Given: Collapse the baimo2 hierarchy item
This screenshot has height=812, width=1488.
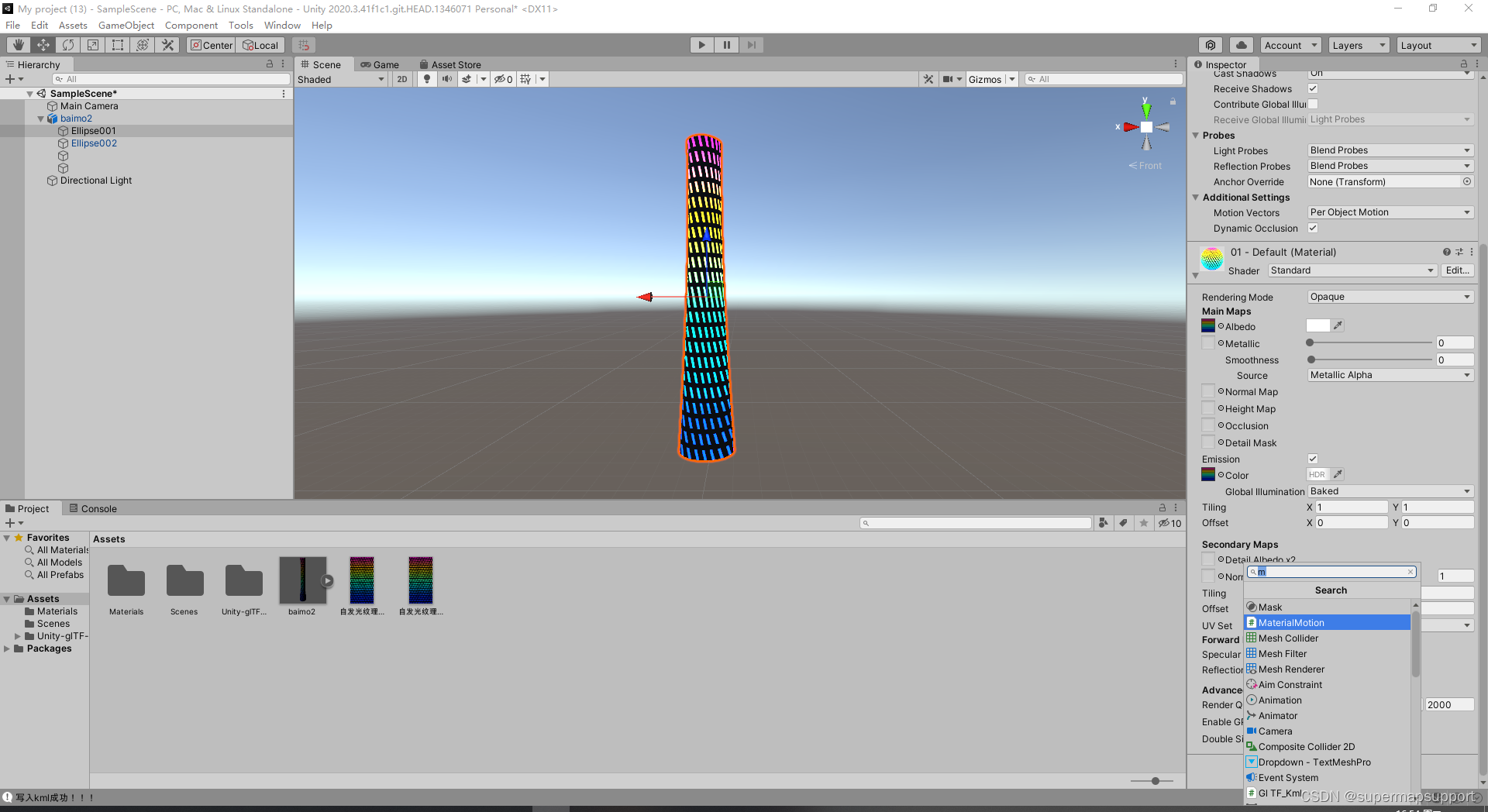Looking at the screenshot, I should [41, 119].
